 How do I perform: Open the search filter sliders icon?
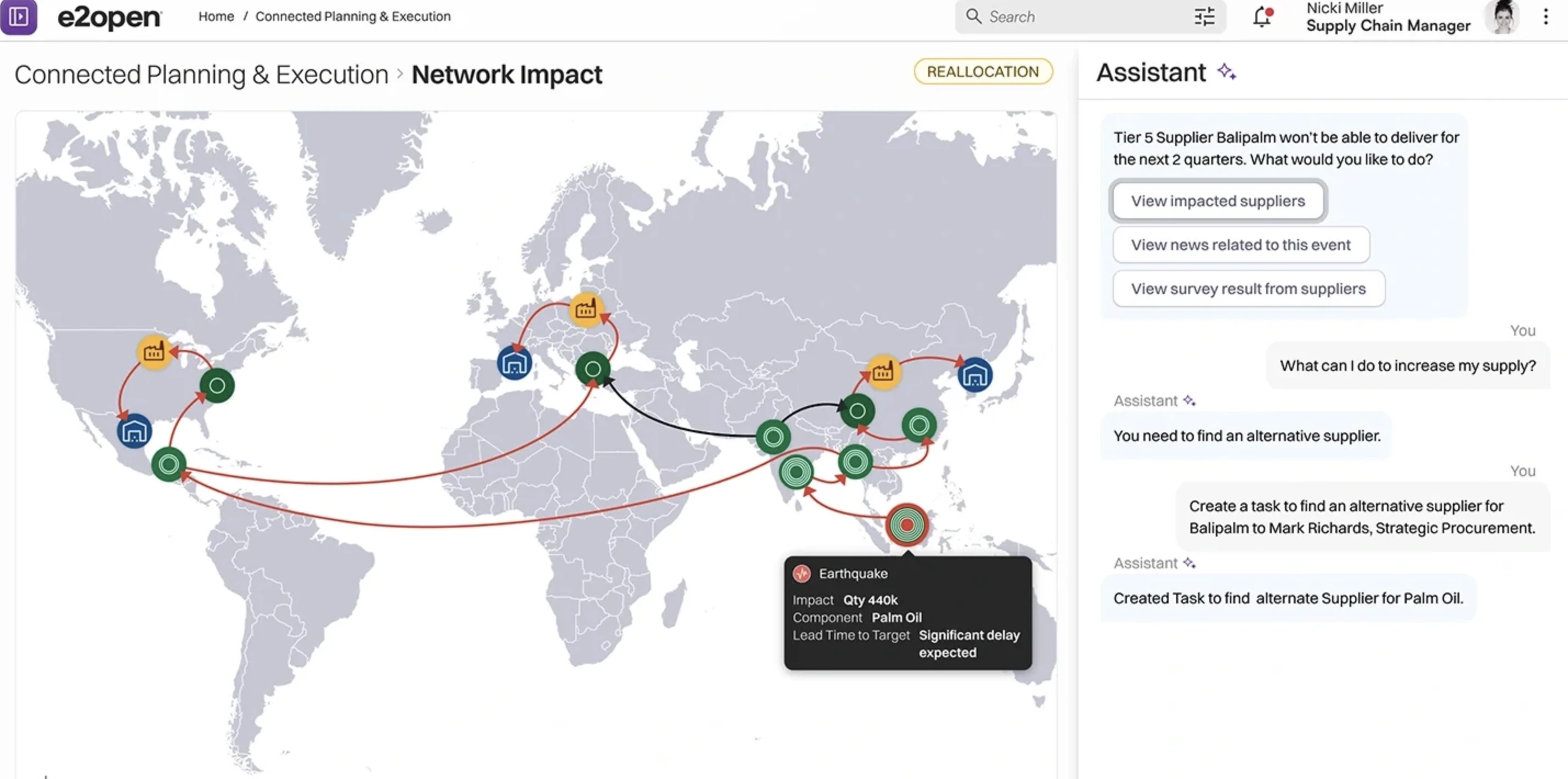(x=1204, y=16)
